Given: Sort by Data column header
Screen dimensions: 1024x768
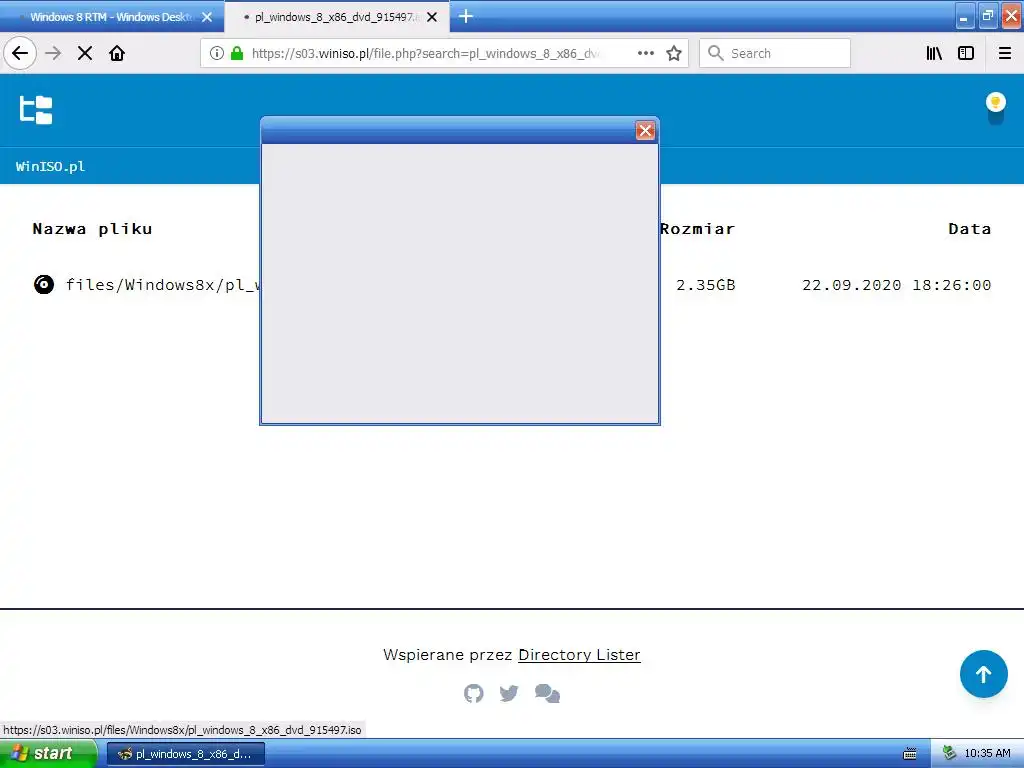Looking at the screenshot, I should click(x=970, y=229).
